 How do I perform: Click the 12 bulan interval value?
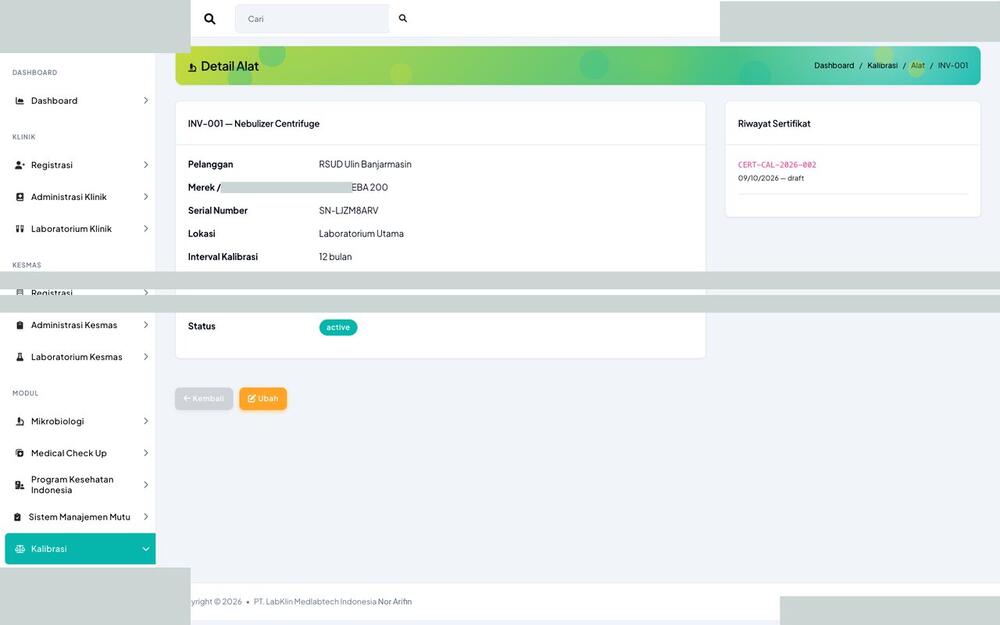(335, 257)
